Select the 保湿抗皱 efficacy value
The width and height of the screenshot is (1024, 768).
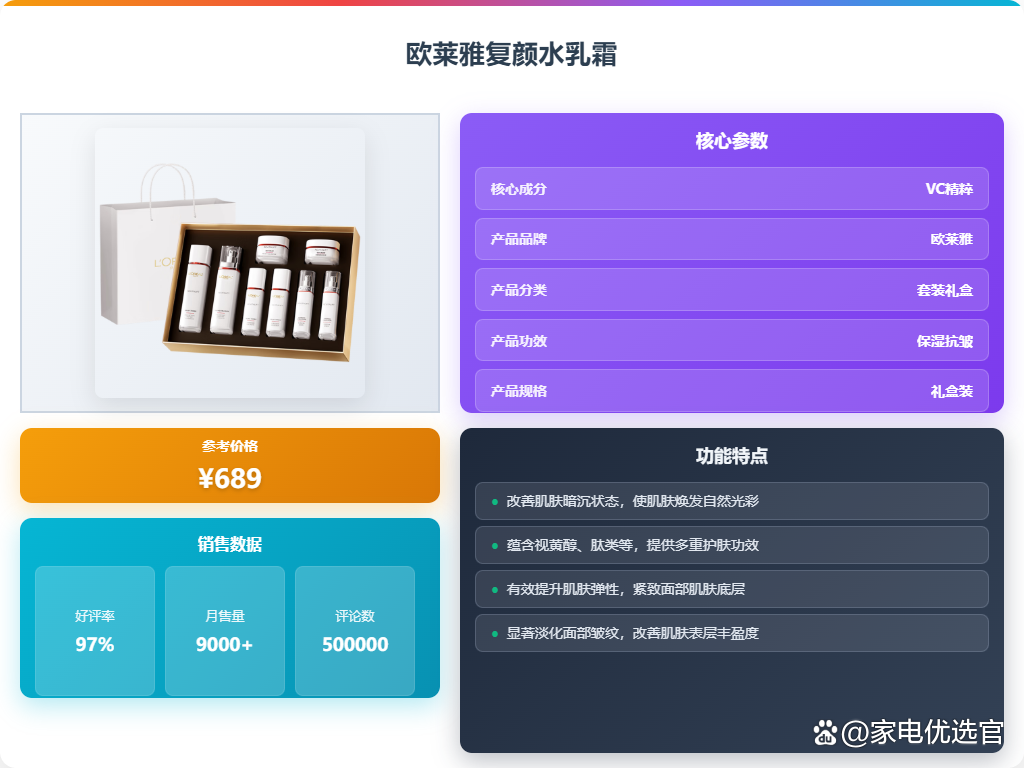pos(944,341)
